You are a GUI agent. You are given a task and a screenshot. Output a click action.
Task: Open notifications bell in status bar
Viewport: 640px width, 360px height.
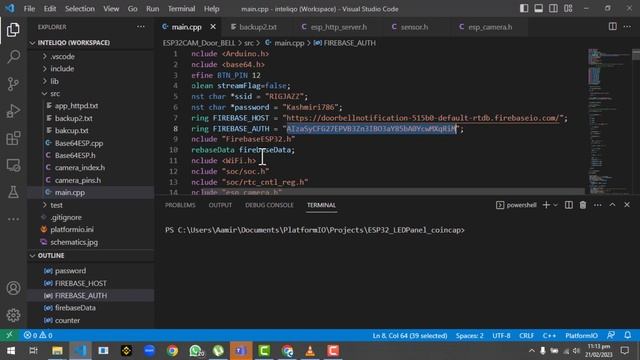[x=628, y=335]
